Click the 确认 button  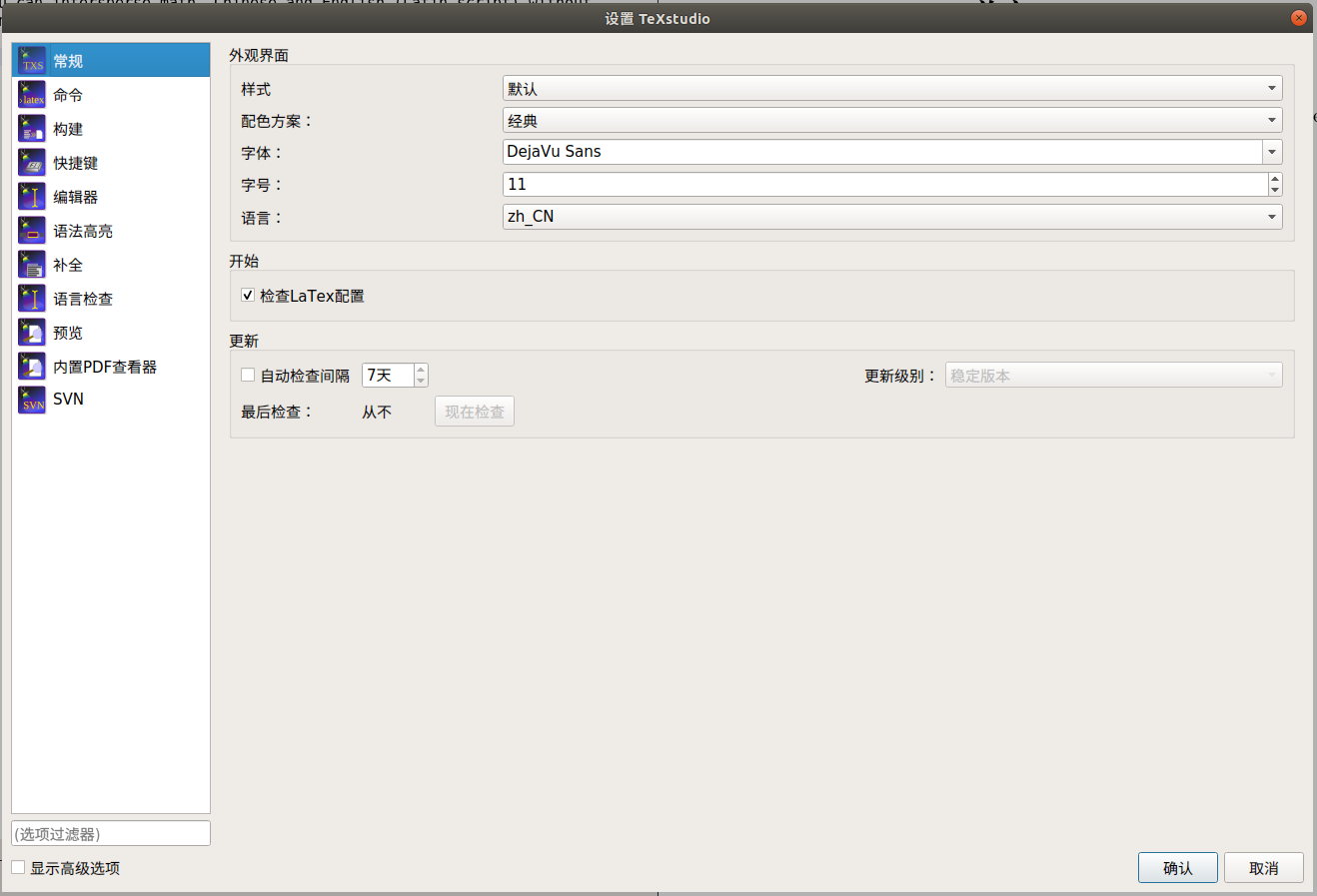click(x=1178, y=868)
